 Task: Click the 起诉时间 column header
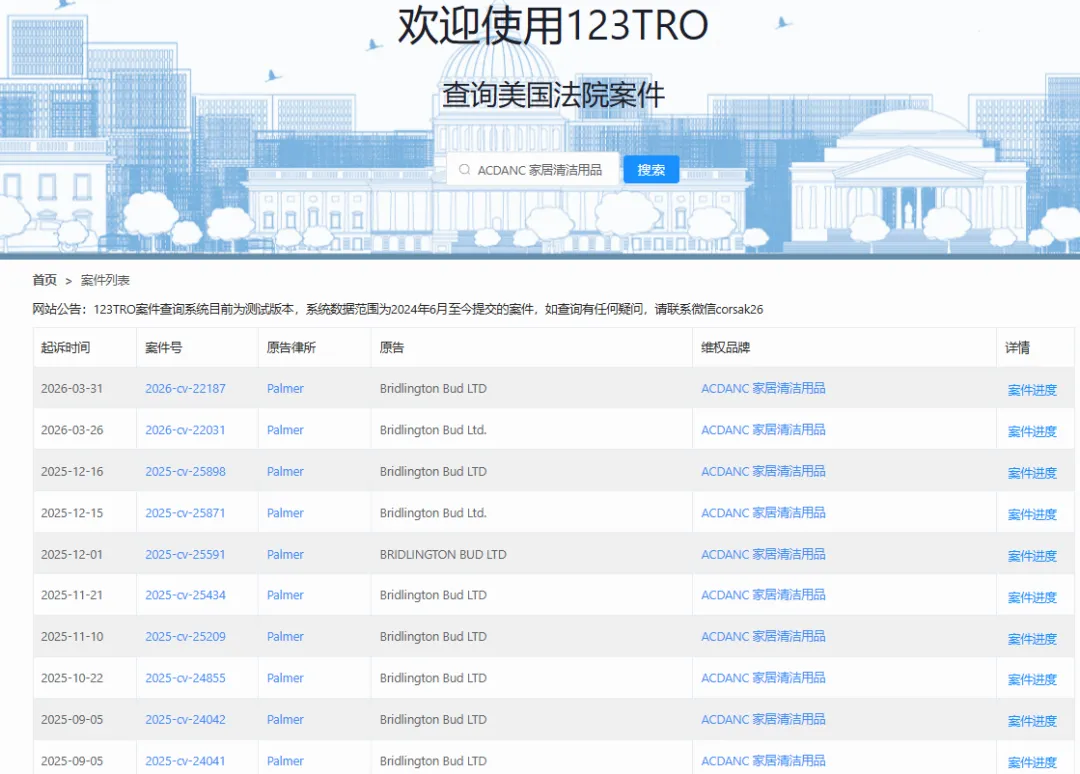pyautogui.click(x=65, y=348)
